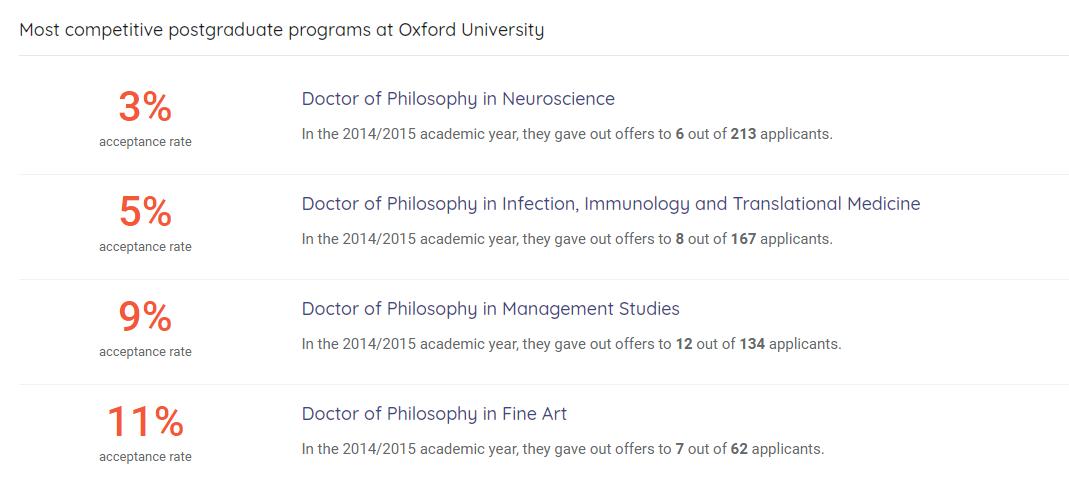1069x483 pixels.
Task: Click the 3% acceptance rate figure
Action: [145, 106]
